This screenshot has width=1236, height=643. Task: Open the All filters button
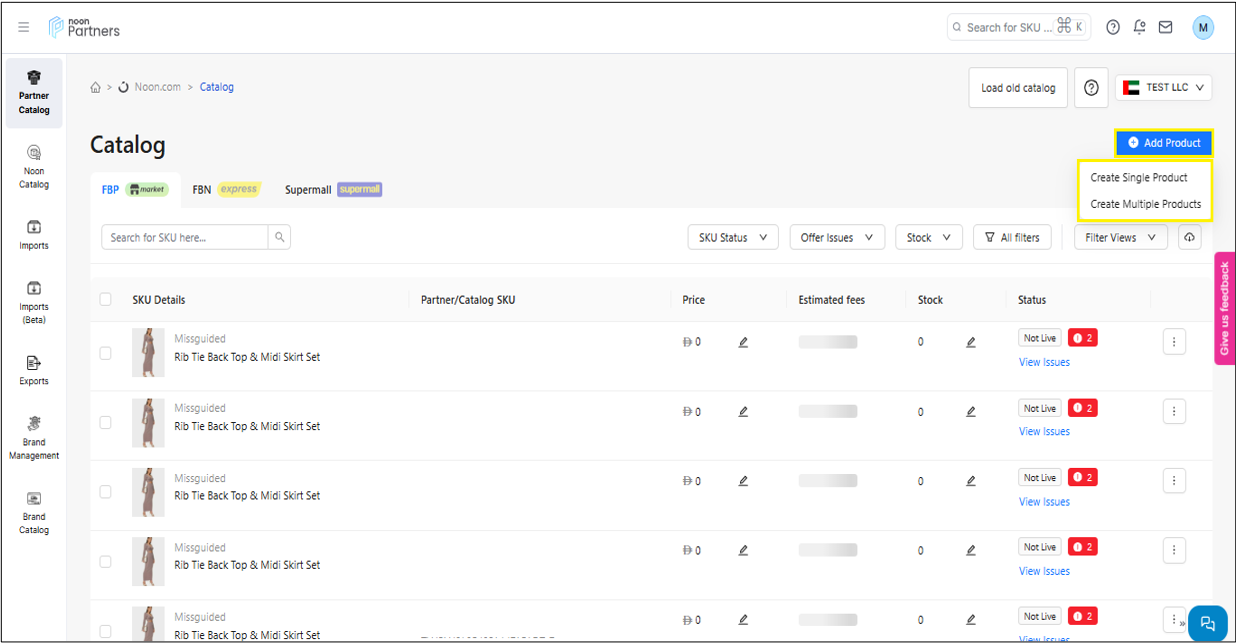pyautogui.click(x=1012, y=237)
